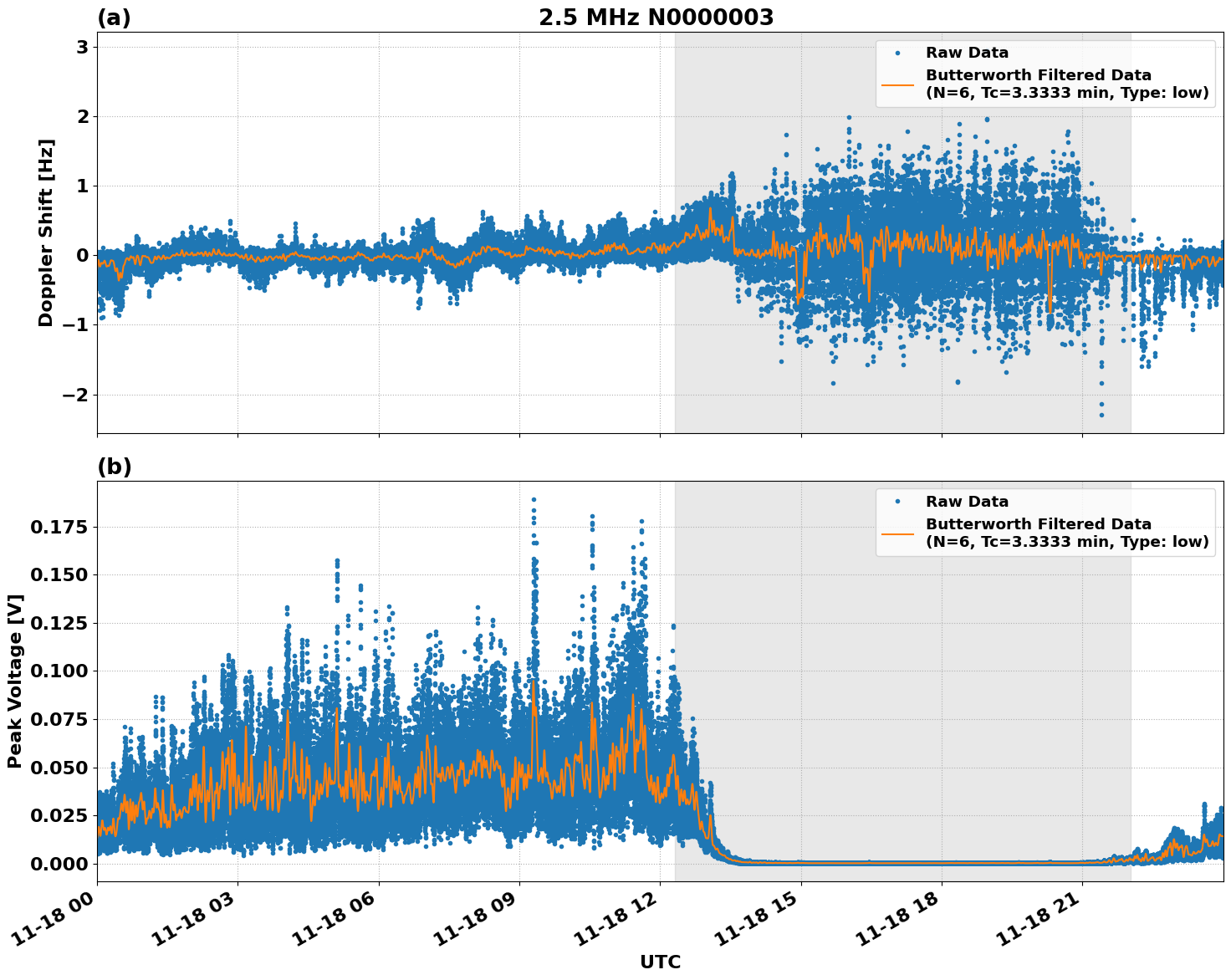Click the 0.000 tick on Peak Voltage axis
This screenshot has height=980, width=1231.
pos(59,864)
